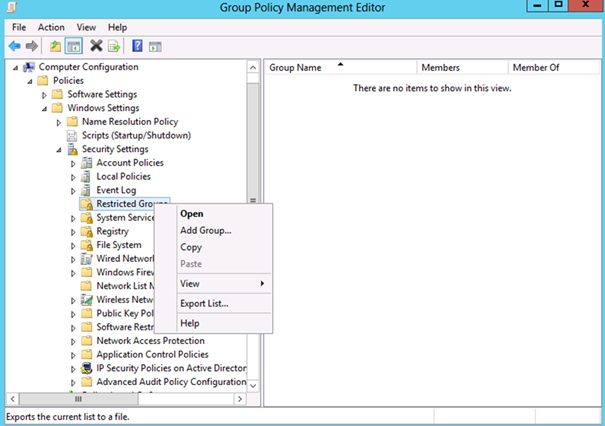
Task: Expand the Software Settings node
Action: coord(44,95)
